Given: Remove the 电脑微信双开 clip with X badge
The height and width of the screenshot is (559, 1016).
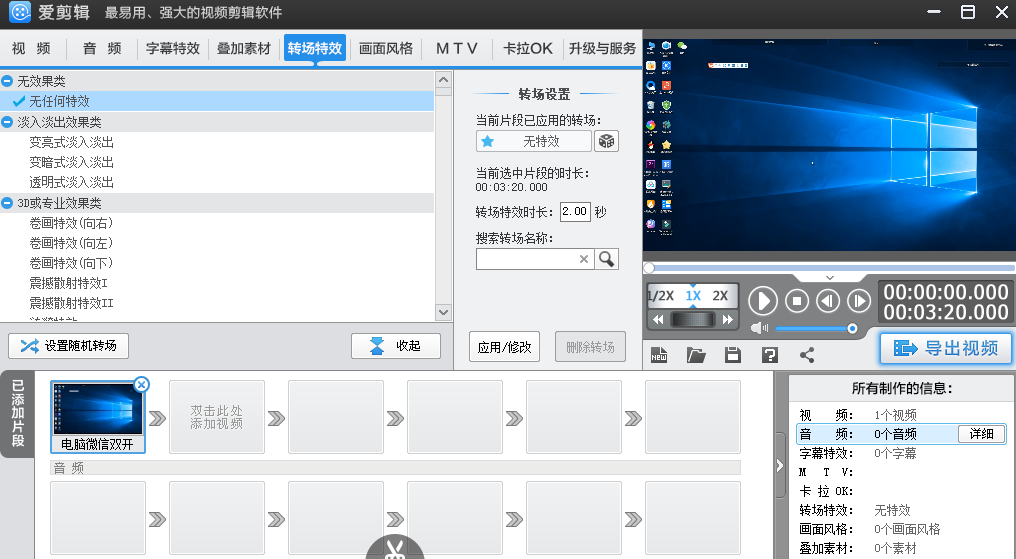Looking at the screenshot, I should point(141,385).
